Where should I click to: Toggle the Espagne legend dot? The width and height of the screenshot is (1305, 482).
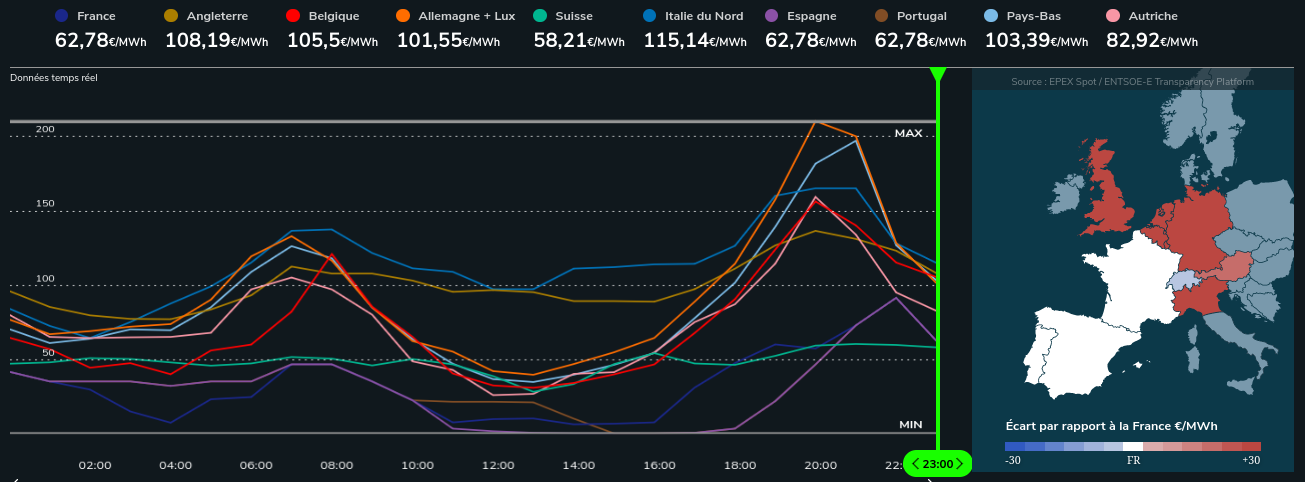tap(771, 16)
